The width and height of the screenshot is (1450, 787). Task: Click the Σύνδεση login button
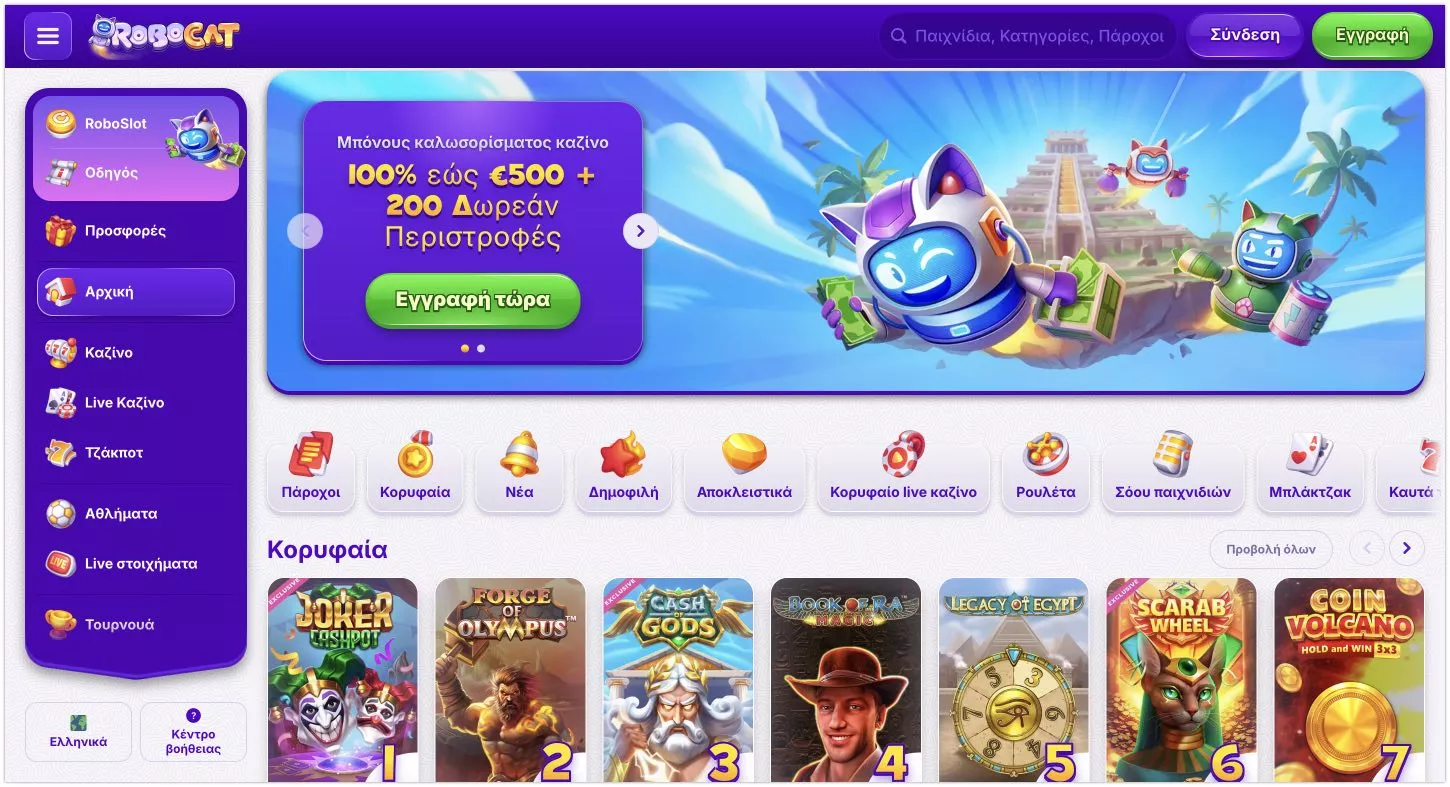click(x=1245, y=35)
